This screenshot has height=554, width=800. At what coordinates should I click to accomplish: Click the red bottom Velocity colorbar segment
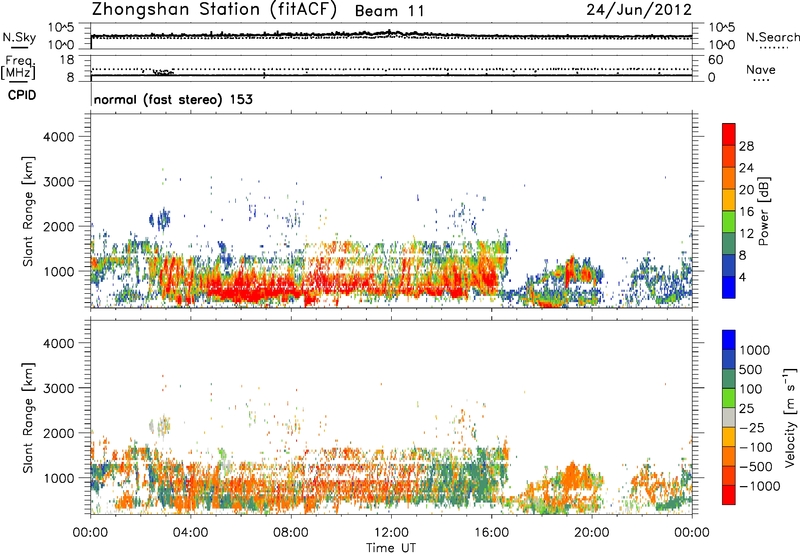pos(729,495)
